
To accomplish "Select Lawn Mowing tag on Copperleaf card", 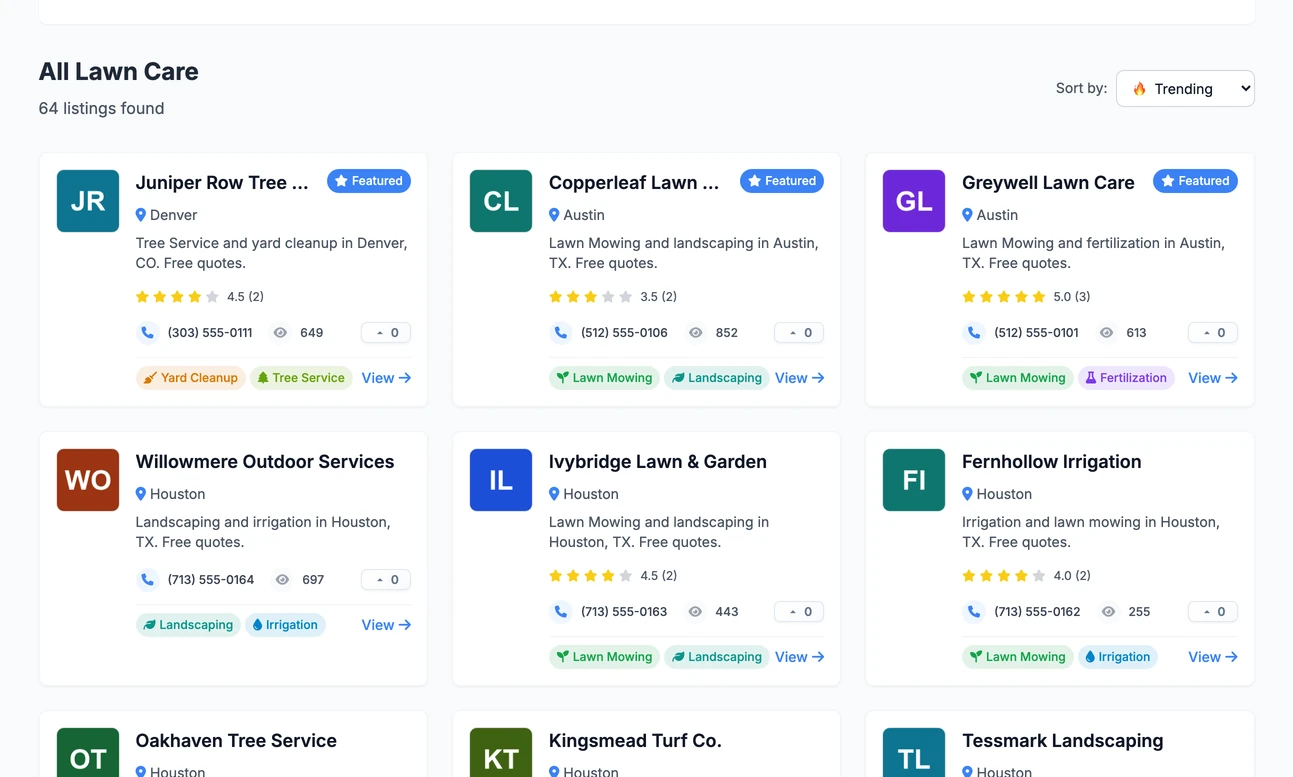I will 604,378.
